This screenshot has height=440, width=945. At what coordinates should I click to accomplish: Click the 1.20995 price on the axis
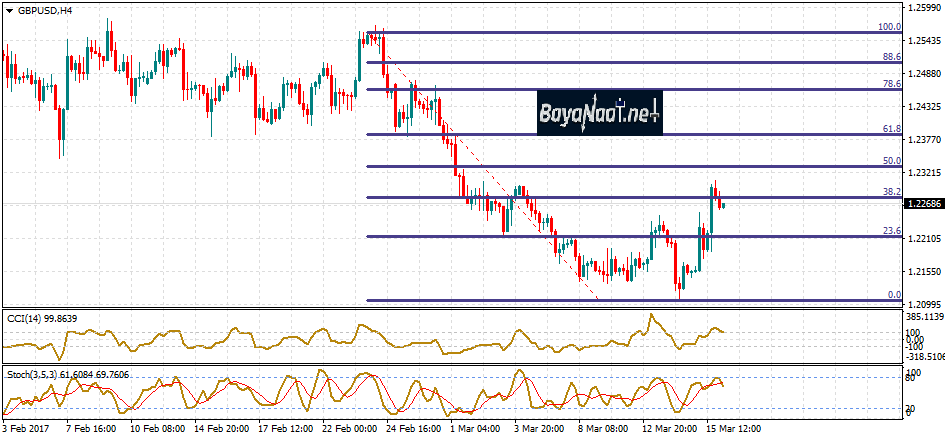[923, 304]
